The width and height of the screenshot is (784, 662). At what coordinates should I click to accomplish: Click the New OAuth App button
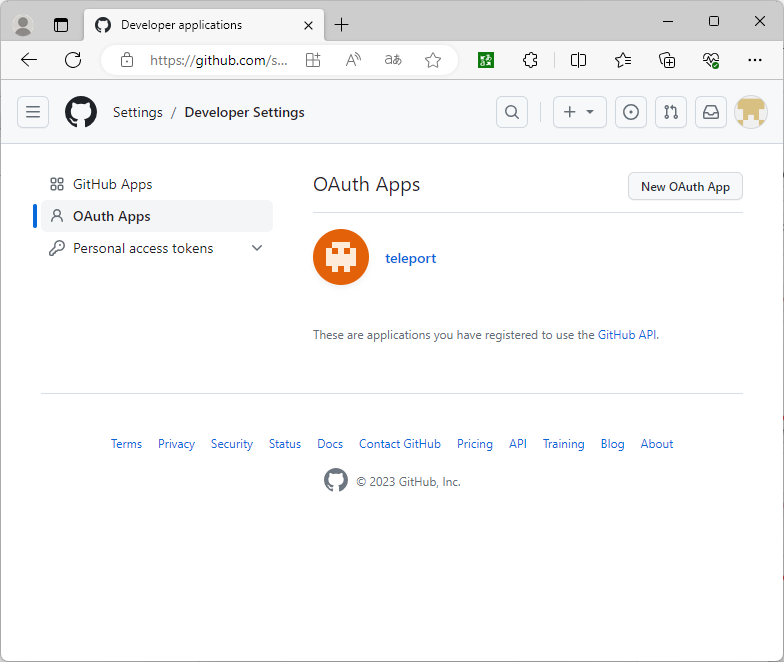(x=685, y=186)
